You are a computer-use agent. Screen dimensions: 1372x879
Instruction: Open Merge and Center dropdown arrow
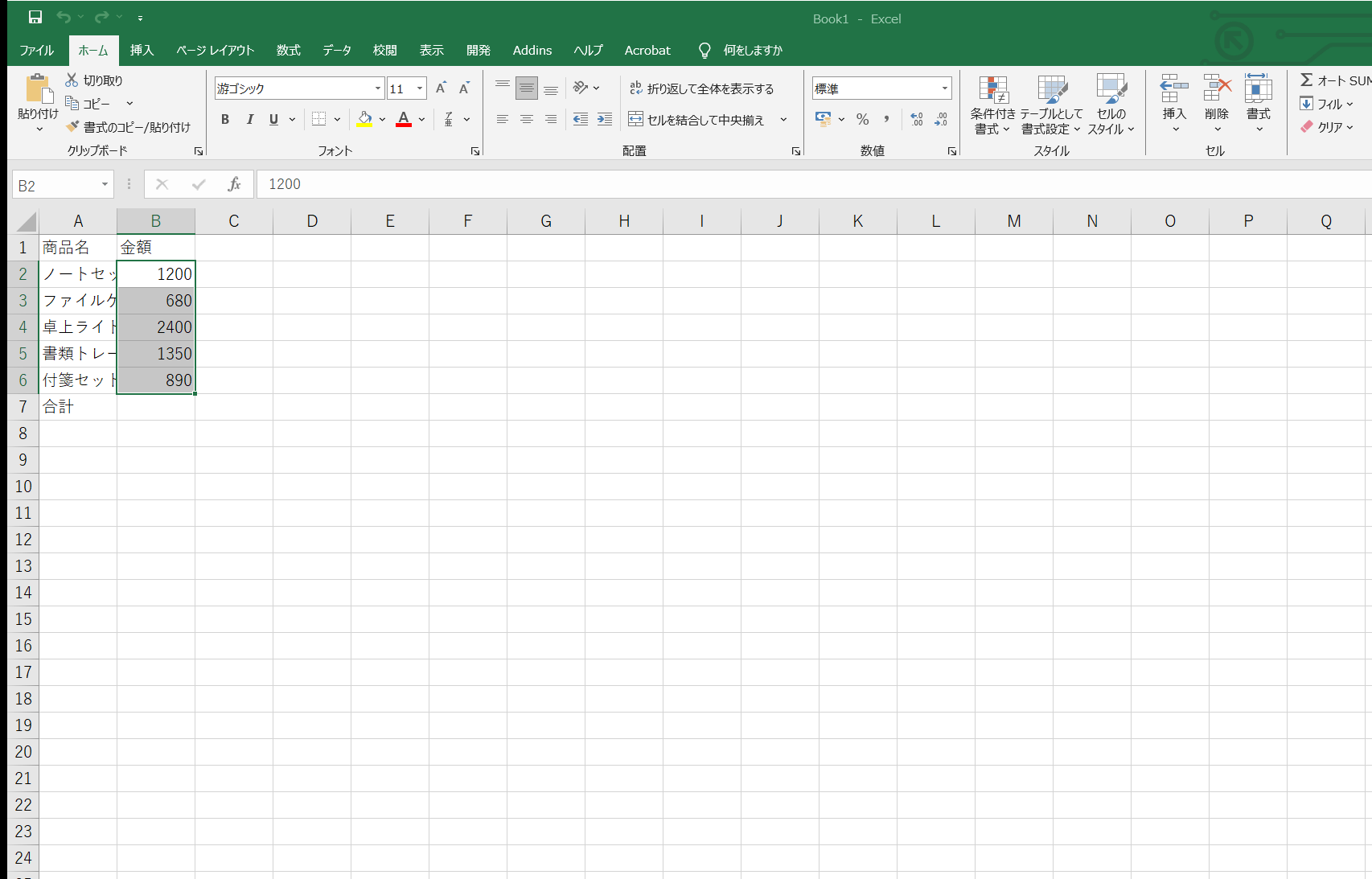(783, 120)
